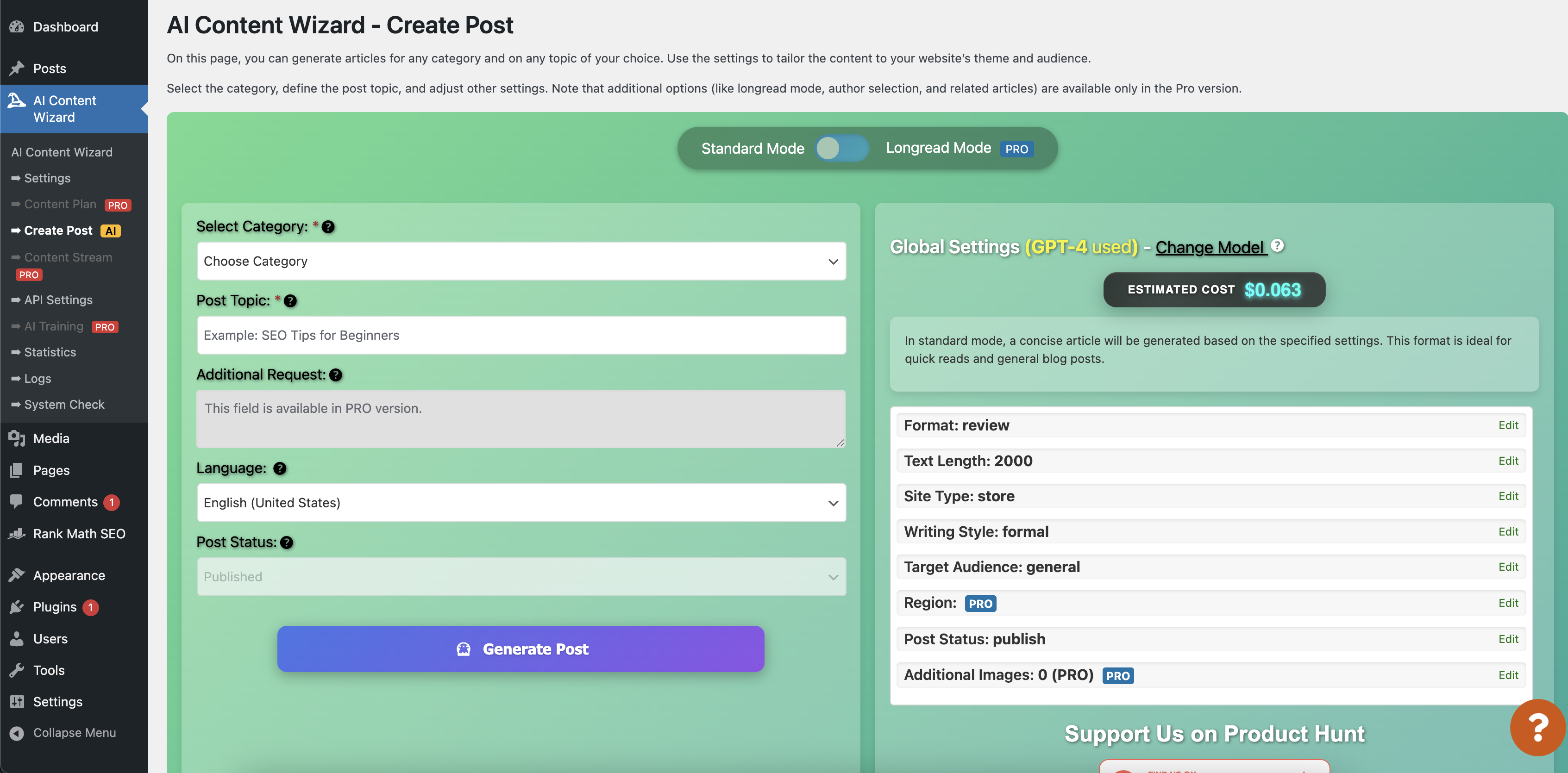Click the Media icon in sidebar
The height and width of the screenshot is (773, 1568).
coord(16,438)
